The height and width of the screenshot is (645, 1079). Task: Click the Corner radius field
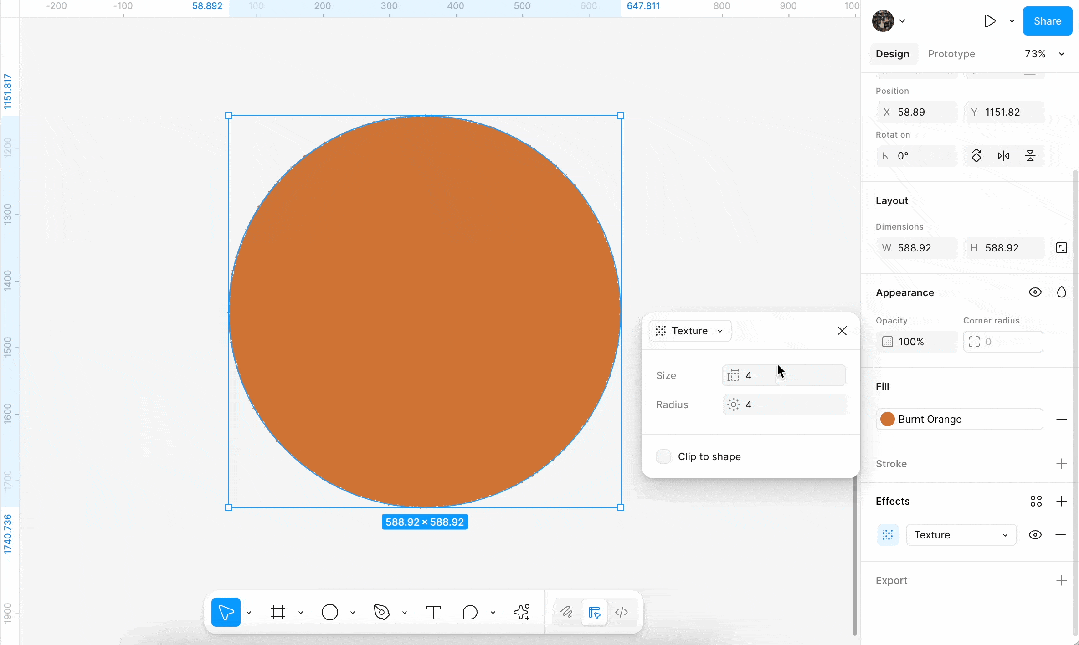click(1003, 341)
